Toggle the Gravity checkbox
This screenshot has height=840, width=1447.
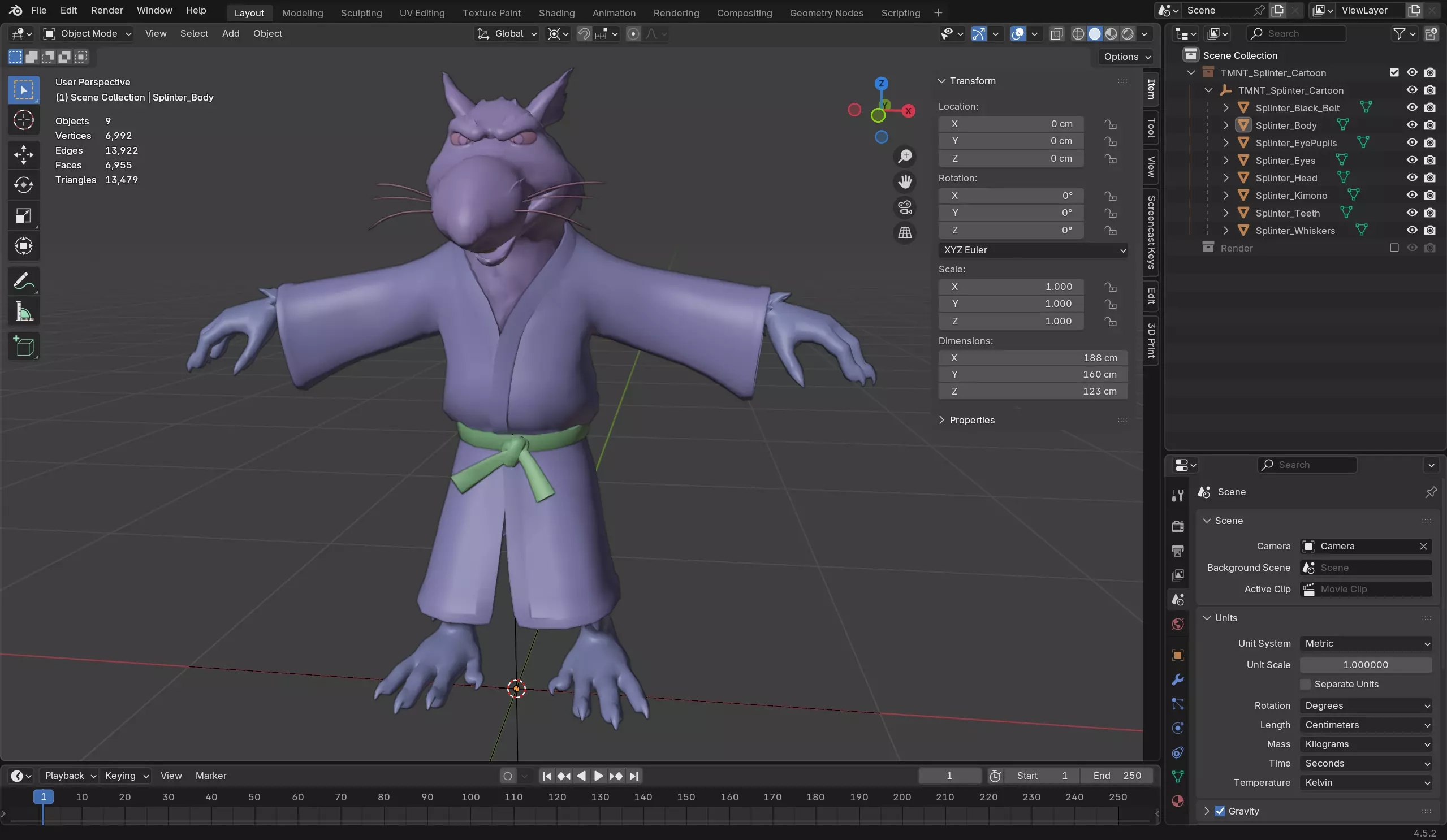pyautogui.click(x=1220, y=811)
